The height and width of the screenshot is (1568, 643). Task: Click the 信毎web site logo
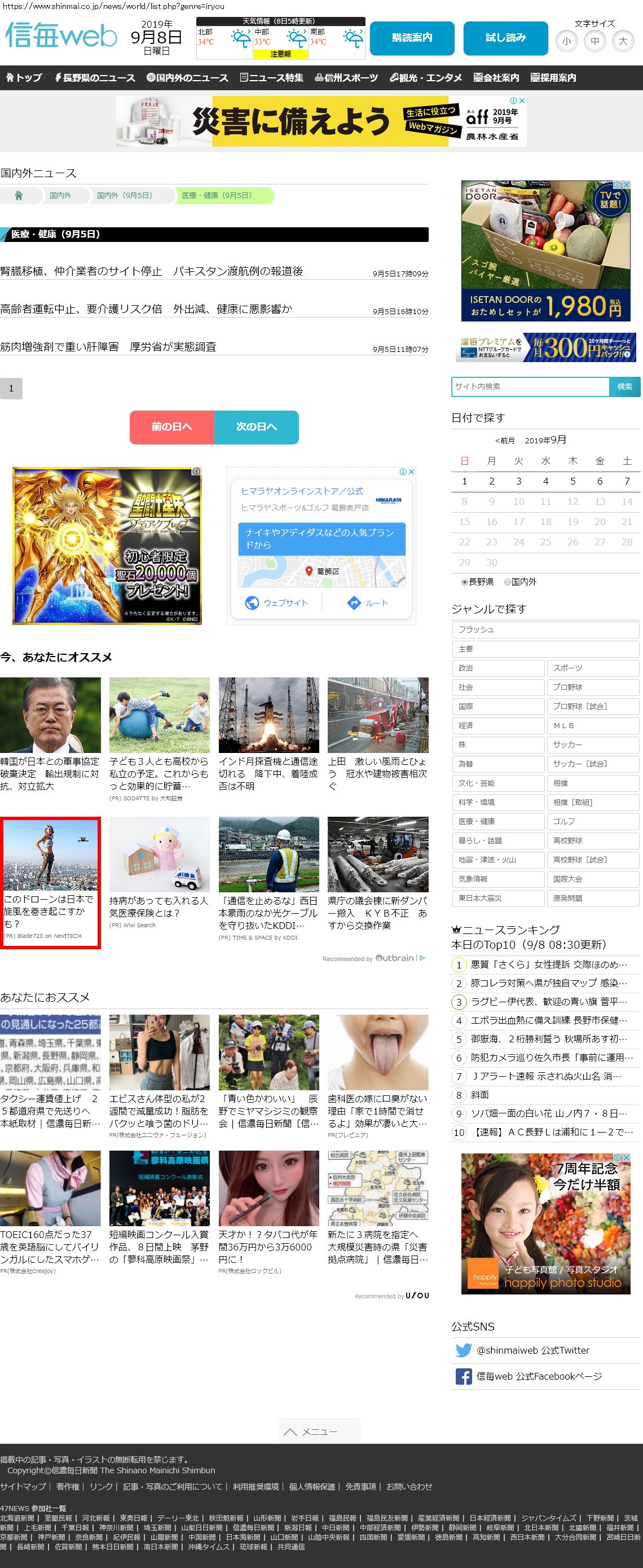tap(61, 36)
